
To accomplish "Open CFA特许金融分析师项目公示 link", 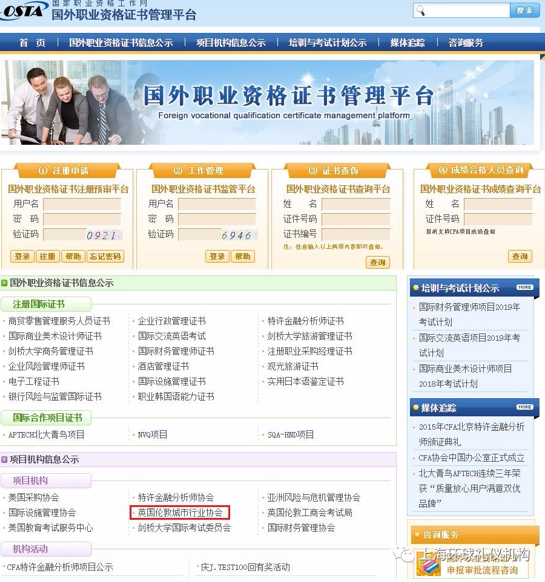I will (60, 567).
